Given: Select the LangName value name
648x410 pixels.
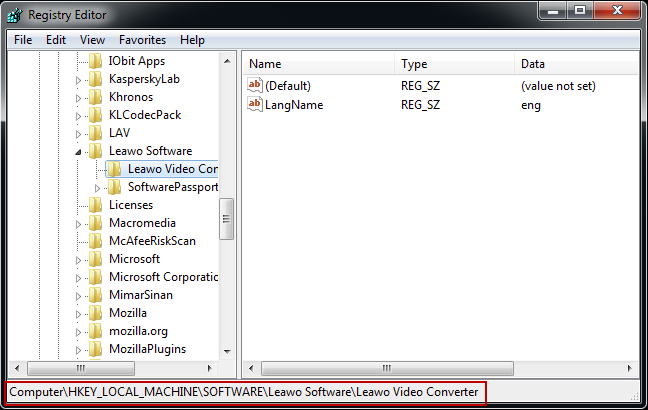Looking at the screenshot, I should pos(294,105).
